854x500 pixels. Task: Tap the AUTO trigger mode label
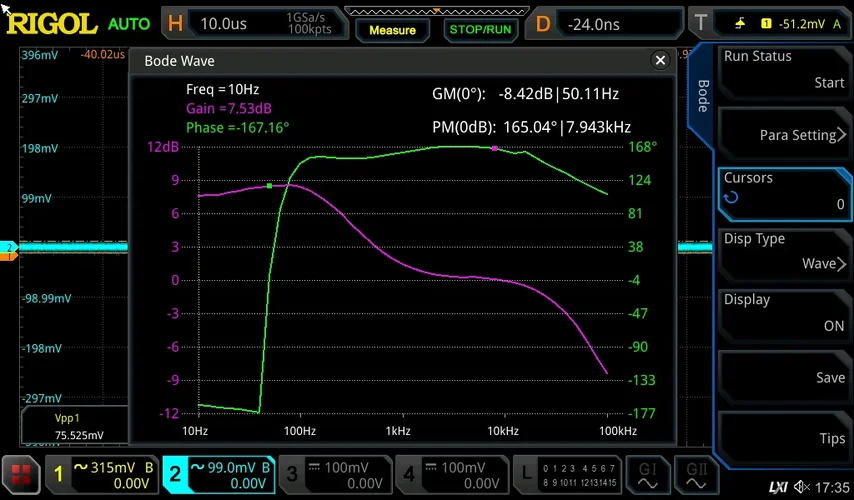129,24
